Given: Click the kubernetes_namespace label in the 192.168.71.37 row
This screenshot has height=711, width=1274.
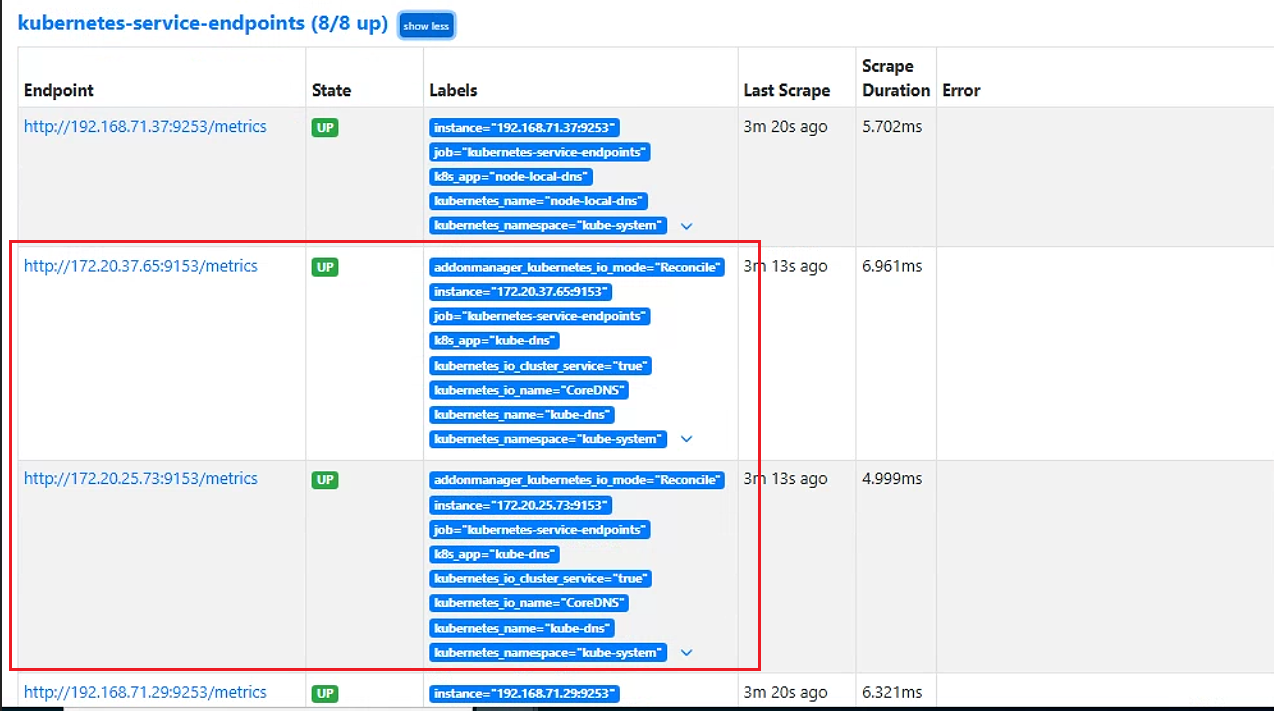Looking at the screenshot, I should [548, 226].
